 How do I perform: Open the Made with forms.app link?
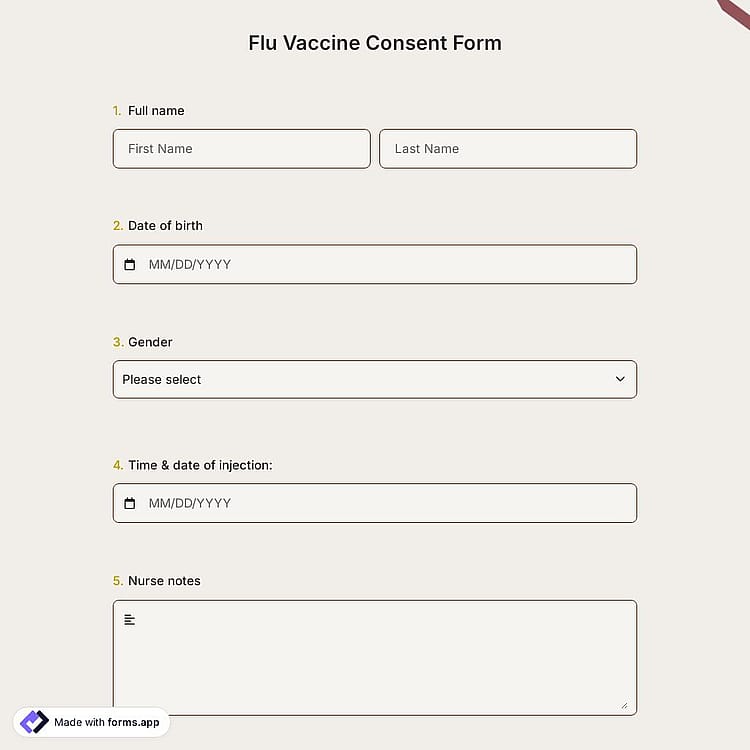(91, 722)
